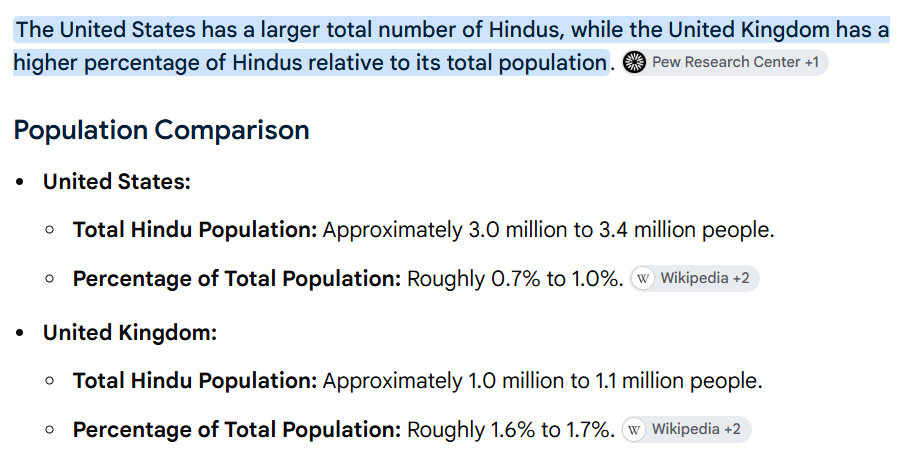This screenshot has height=454, width=907.
Task: Click the United Kingdom bullet heading
Action: click(130, 333)
